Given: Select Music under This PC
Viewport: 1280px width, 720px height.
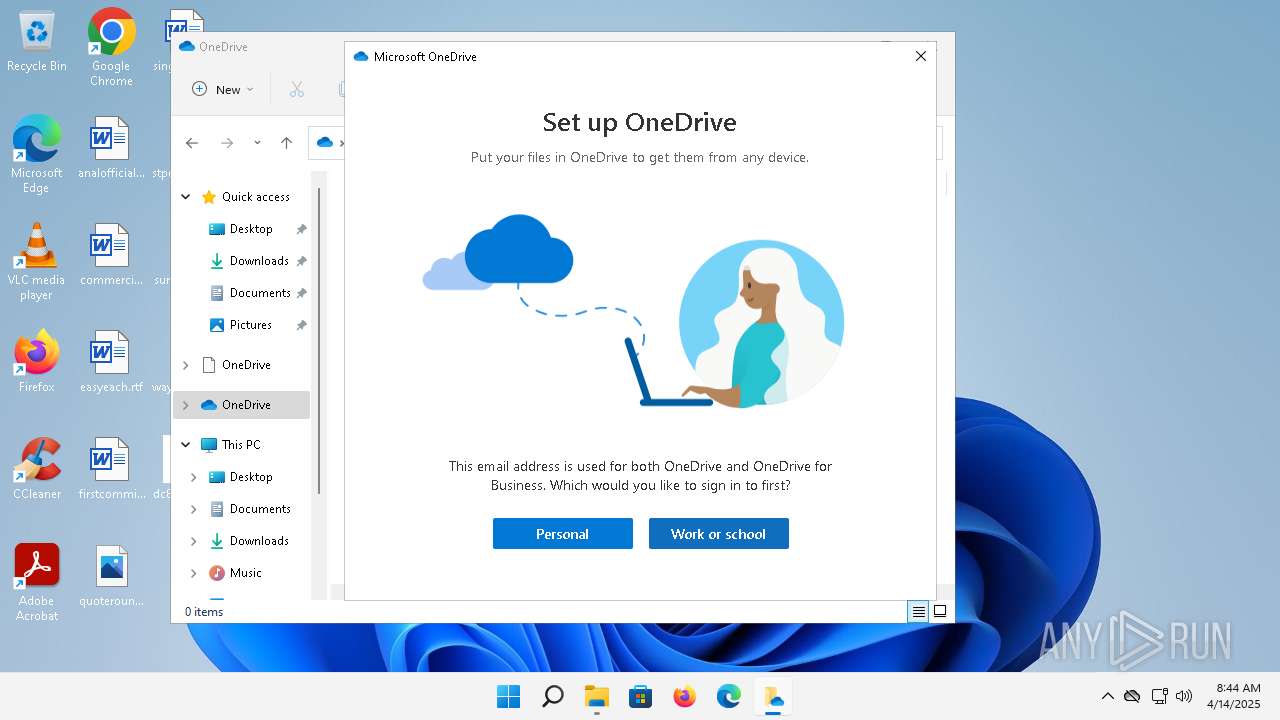Looking at the screenshot, I should [x=245, y=573].
